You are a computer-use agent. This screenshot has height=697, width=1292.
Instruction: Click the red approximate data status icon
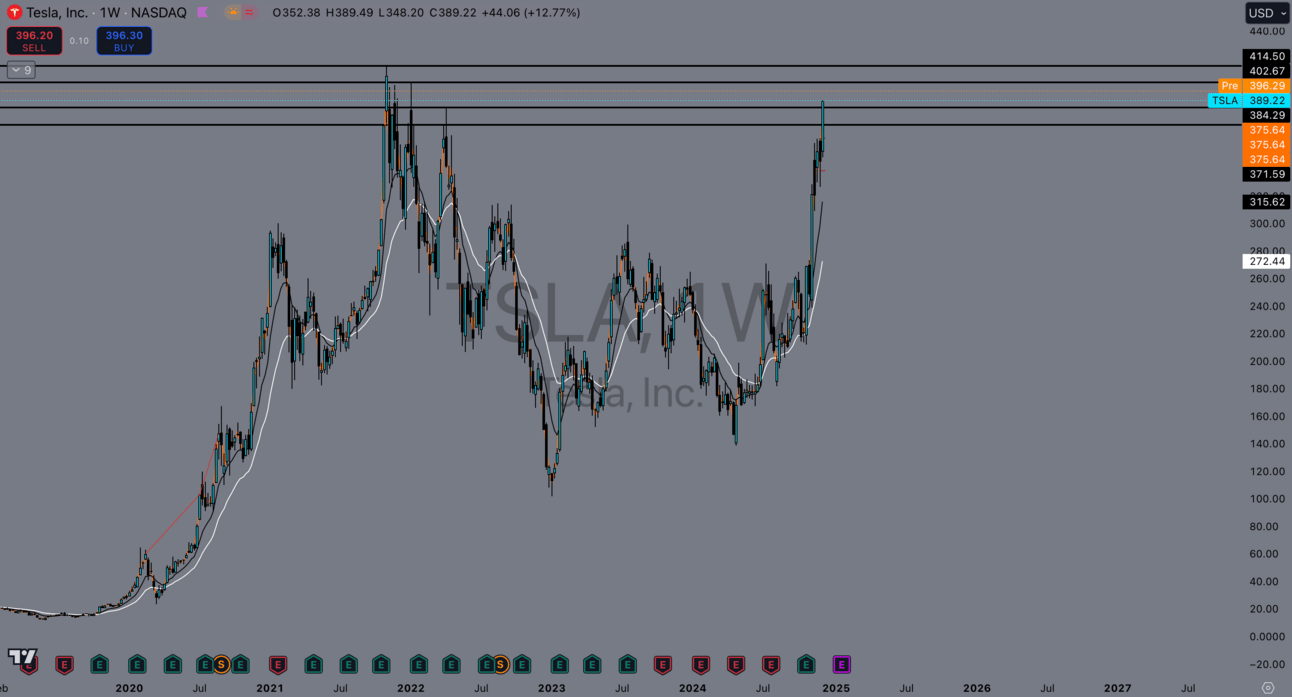pos(250,13)
